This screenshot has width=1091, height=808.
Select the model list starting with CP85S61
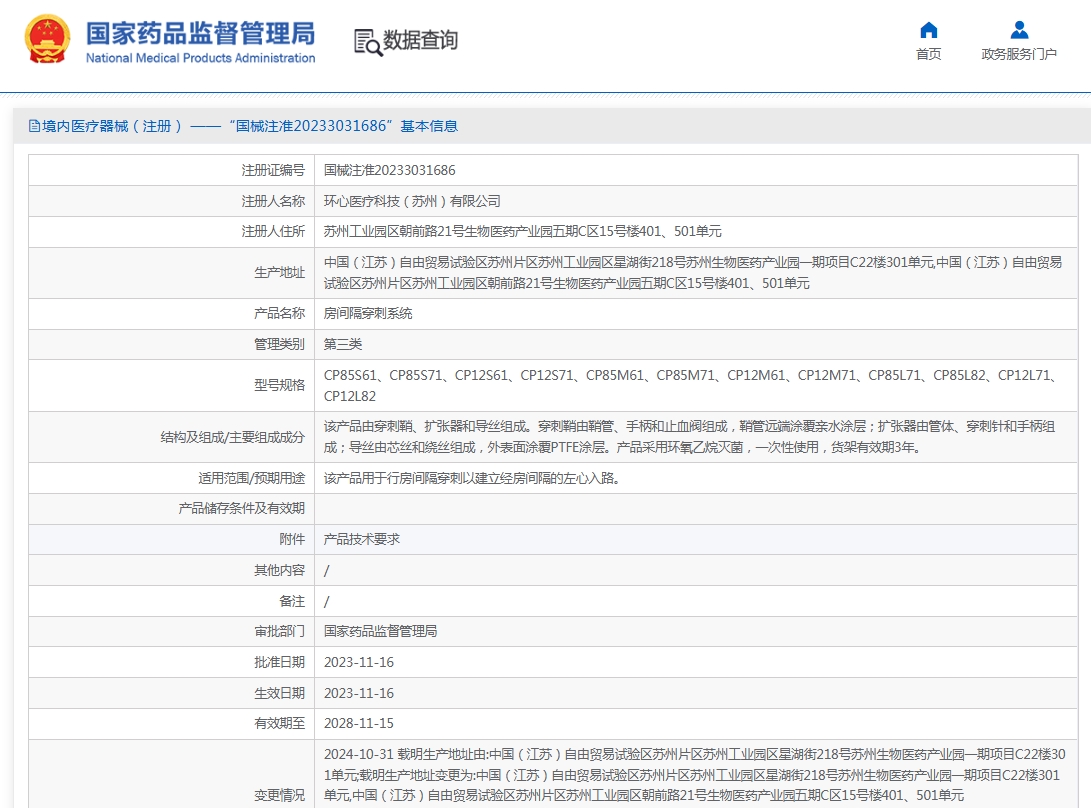pyautogui.click(x=690, y=386)
